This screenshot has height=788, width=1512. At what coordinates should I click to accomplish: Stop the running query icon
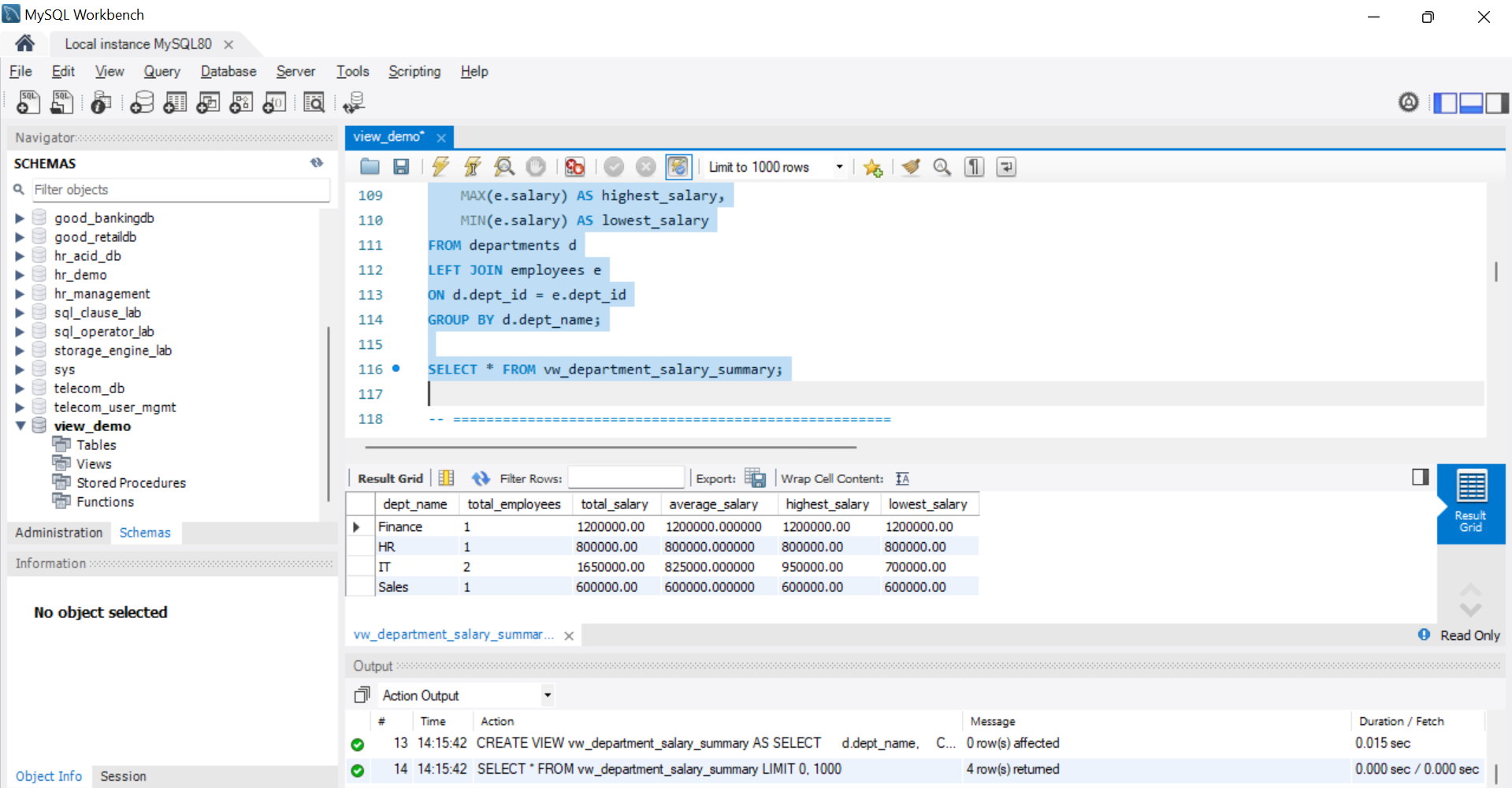pos(536,167)
